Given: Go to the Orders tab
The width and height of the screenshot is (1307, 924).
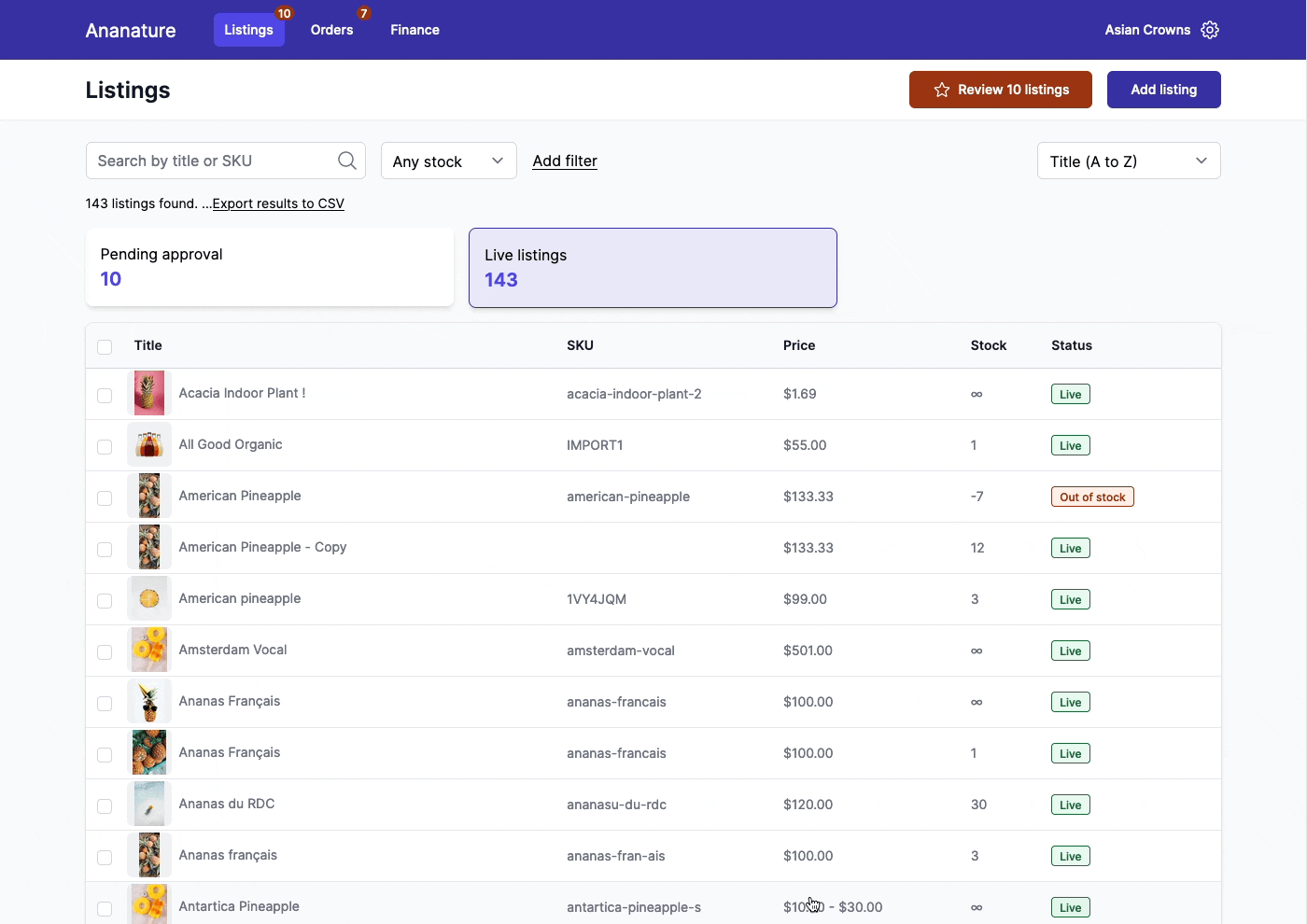Looking at the screenshot, I should point(331,30).
